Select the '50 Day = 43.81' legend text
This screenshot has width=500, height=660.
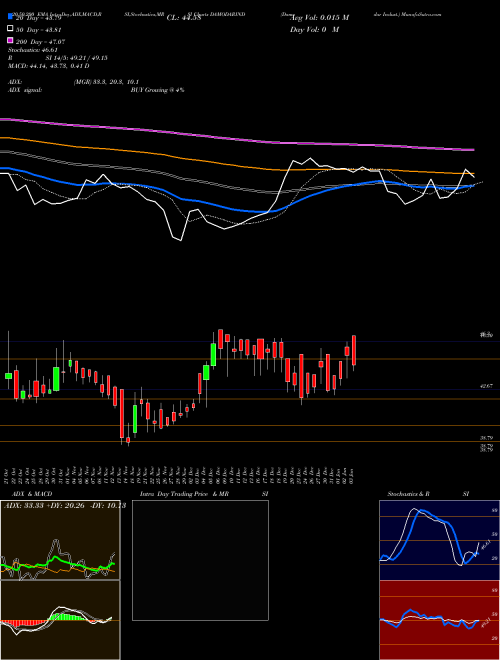tap(39, 30)
